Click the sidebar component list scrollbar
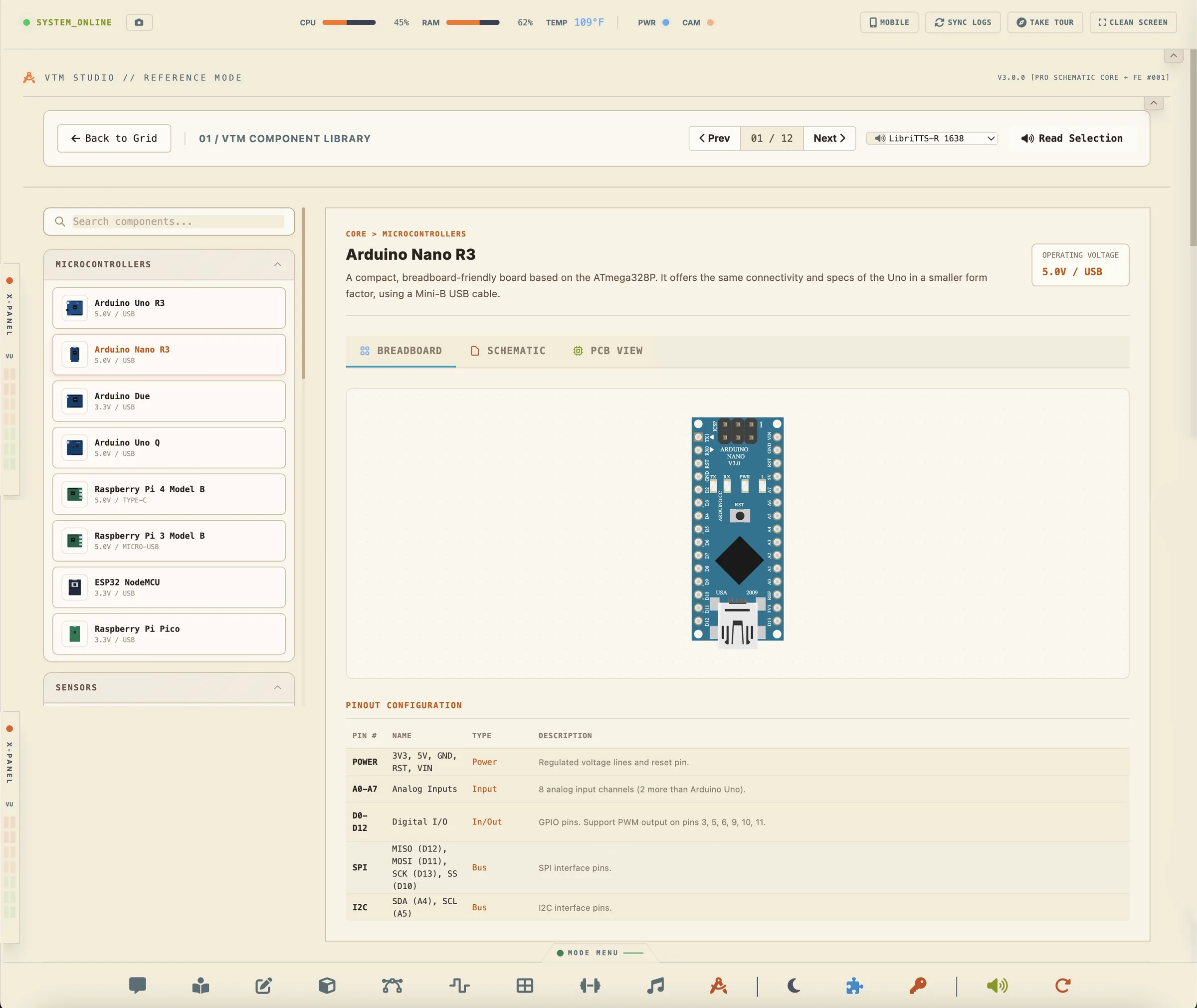 [303, 293]
